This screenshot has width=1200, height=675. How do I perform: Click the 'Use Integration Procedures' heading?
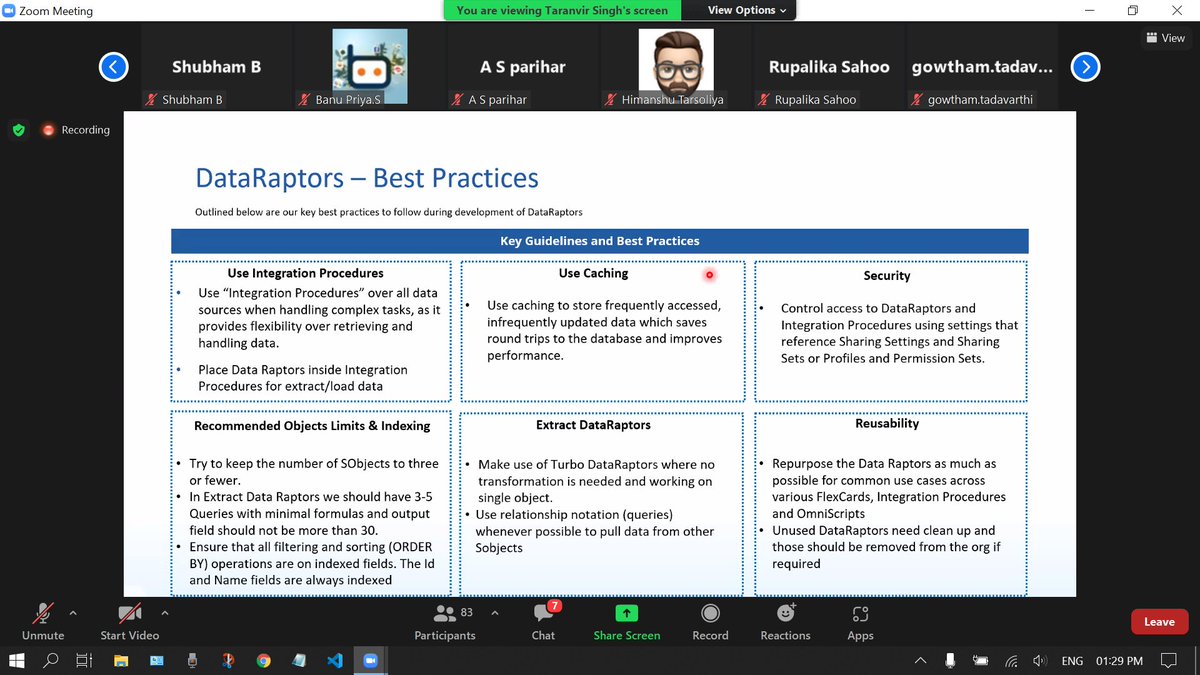[x=305, y=273]
